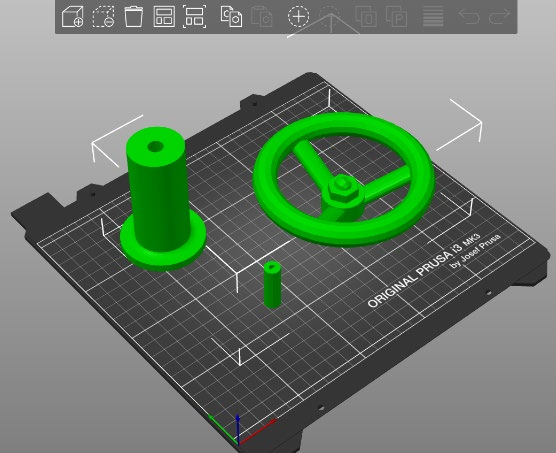Click the Arrange selection icon with brackets

click(194, 16)
